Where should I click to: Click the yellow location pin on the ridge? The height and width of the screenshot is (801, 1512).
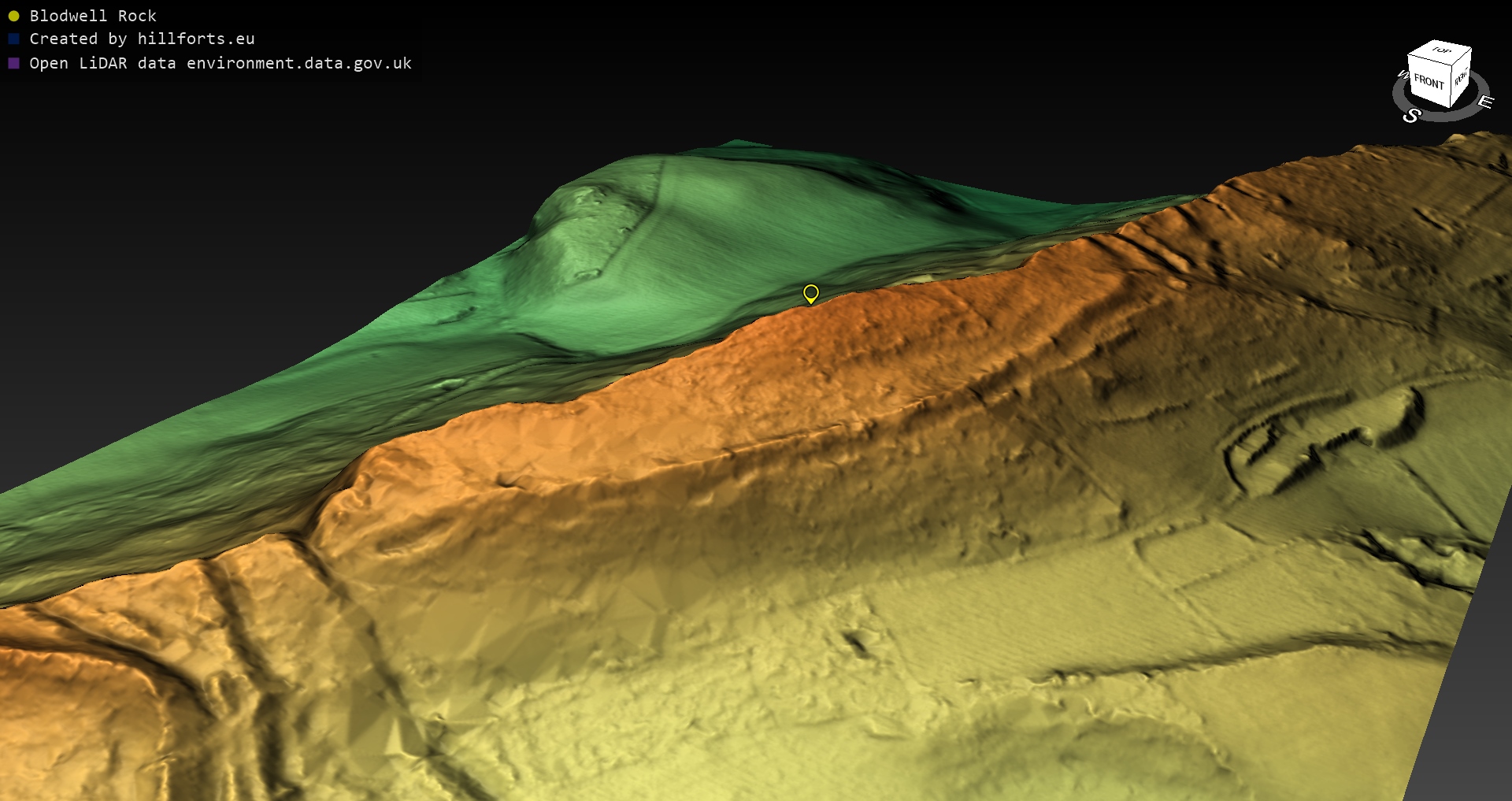click(x=810, y=293)
